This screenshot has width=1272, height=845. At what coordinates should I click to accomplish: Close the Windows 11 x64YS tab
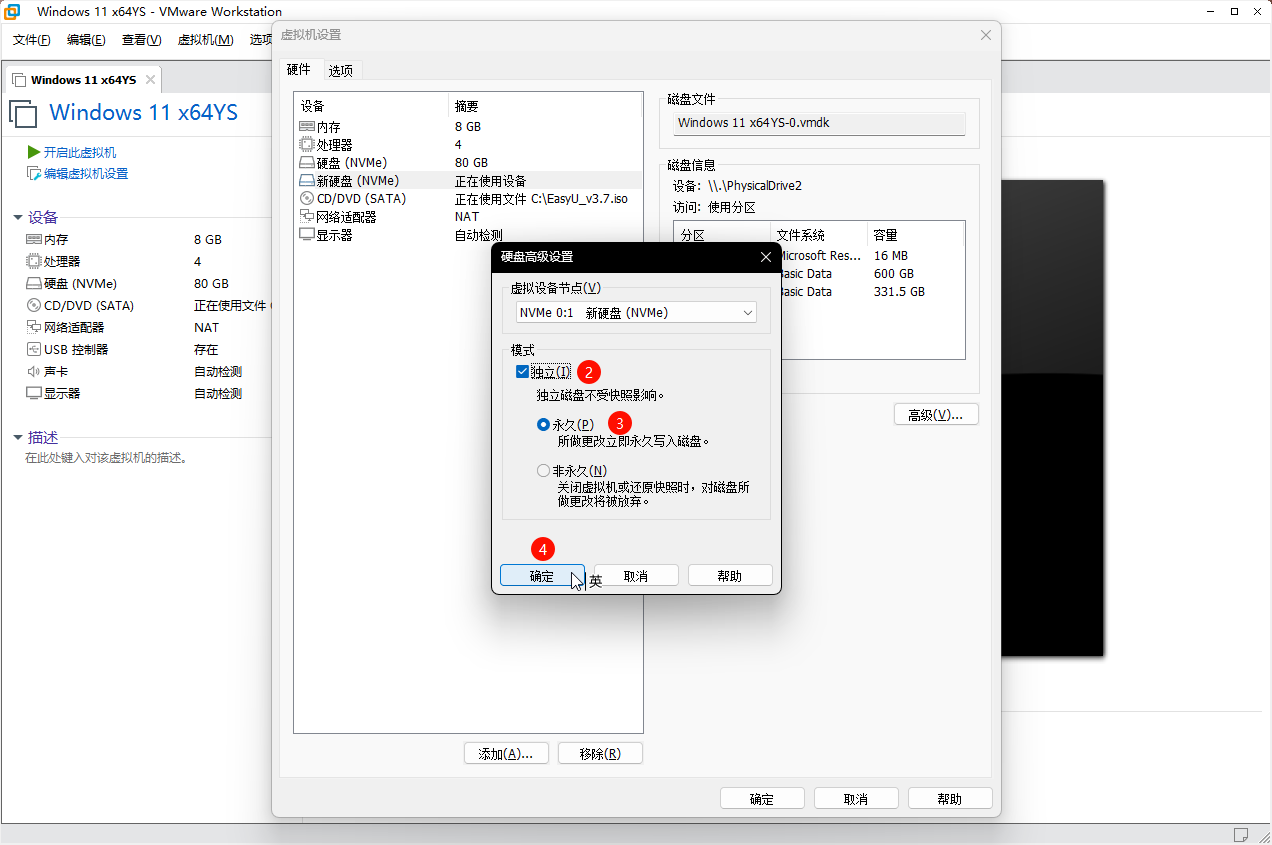150,80
